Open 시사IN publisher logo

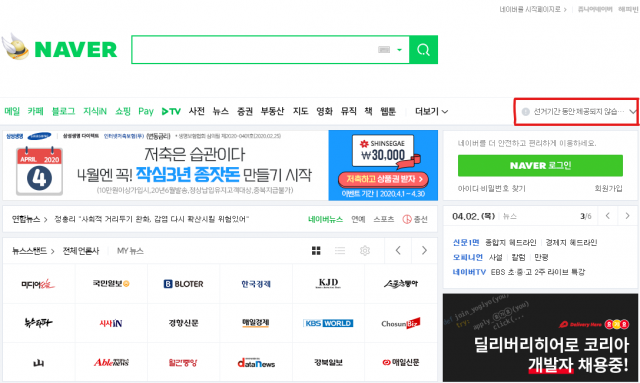click(x=111, y=323)
